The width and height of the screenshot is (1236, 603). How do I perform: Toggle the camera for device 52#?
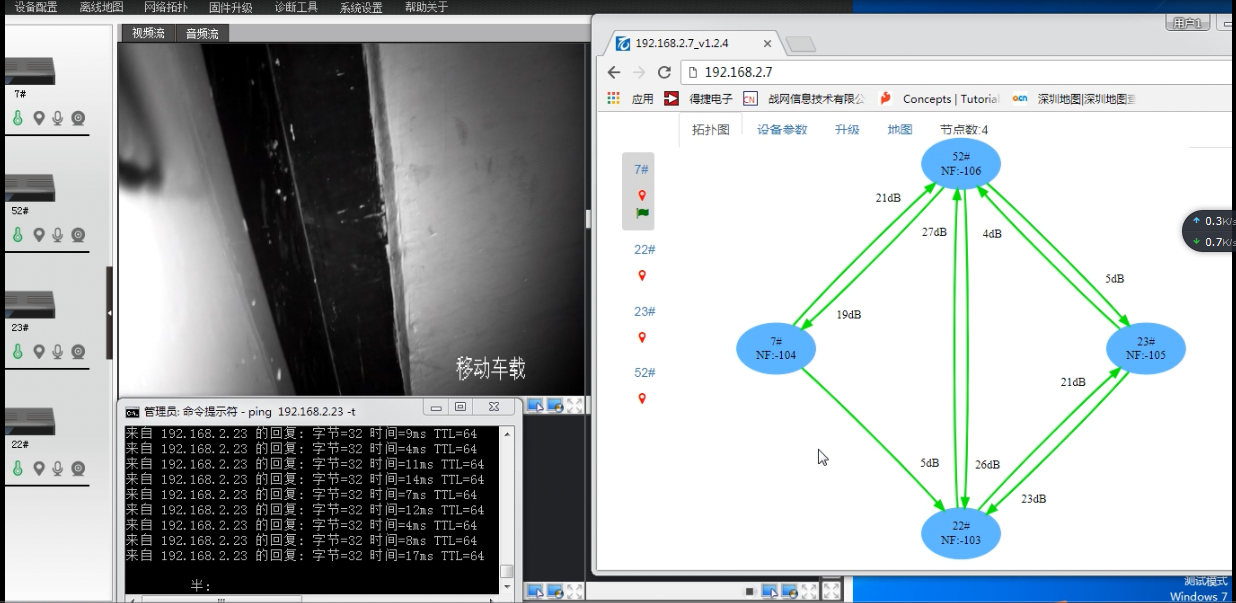coord(79,234)
